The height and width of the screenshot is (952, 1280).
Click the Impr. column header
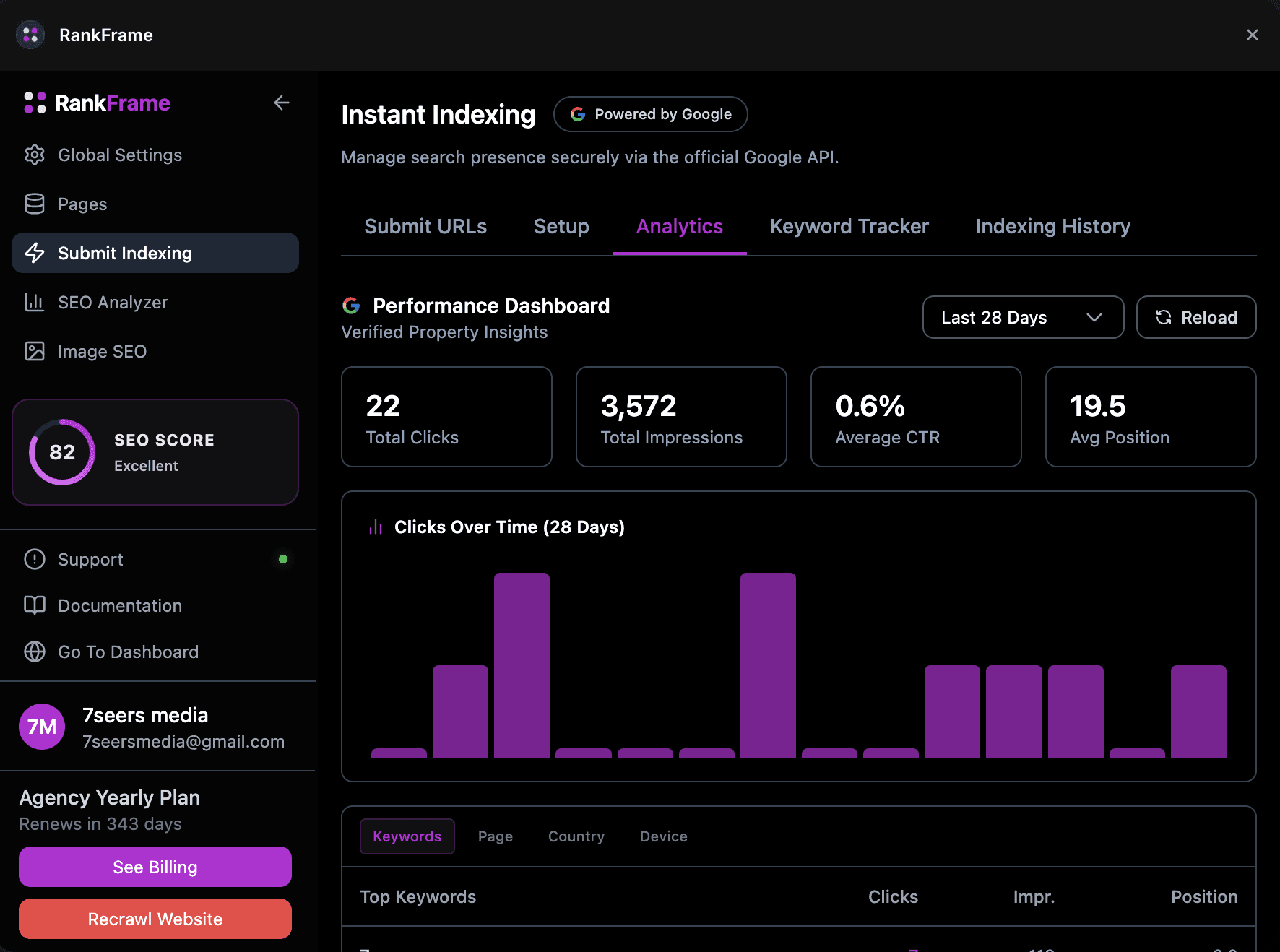click(1034, 896)
